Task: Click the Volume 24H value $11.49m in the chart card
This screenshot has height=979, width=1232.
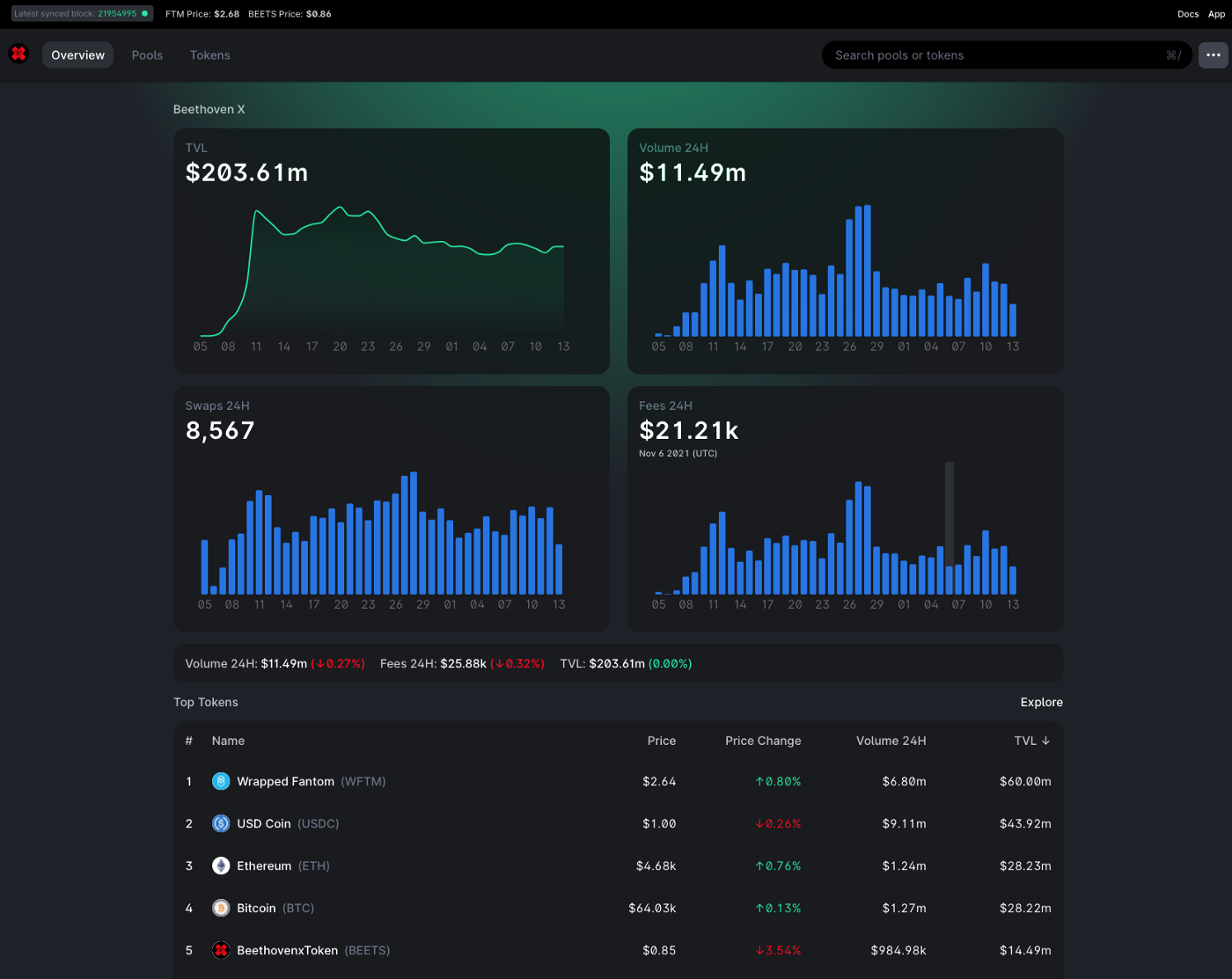Action: pyautogui.click(x=693, y=172)
